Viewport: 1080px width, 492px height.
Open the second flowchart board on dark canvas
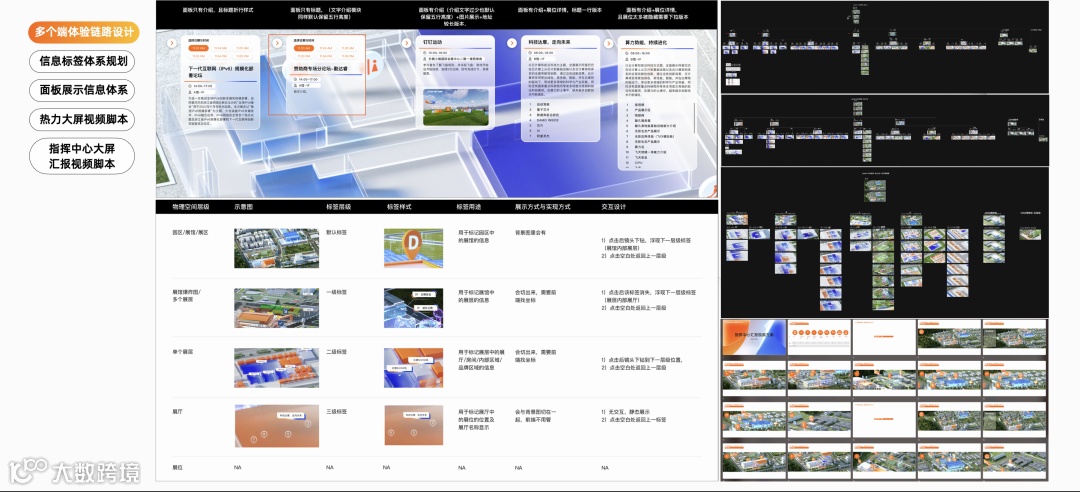click(x=884, y=130)
